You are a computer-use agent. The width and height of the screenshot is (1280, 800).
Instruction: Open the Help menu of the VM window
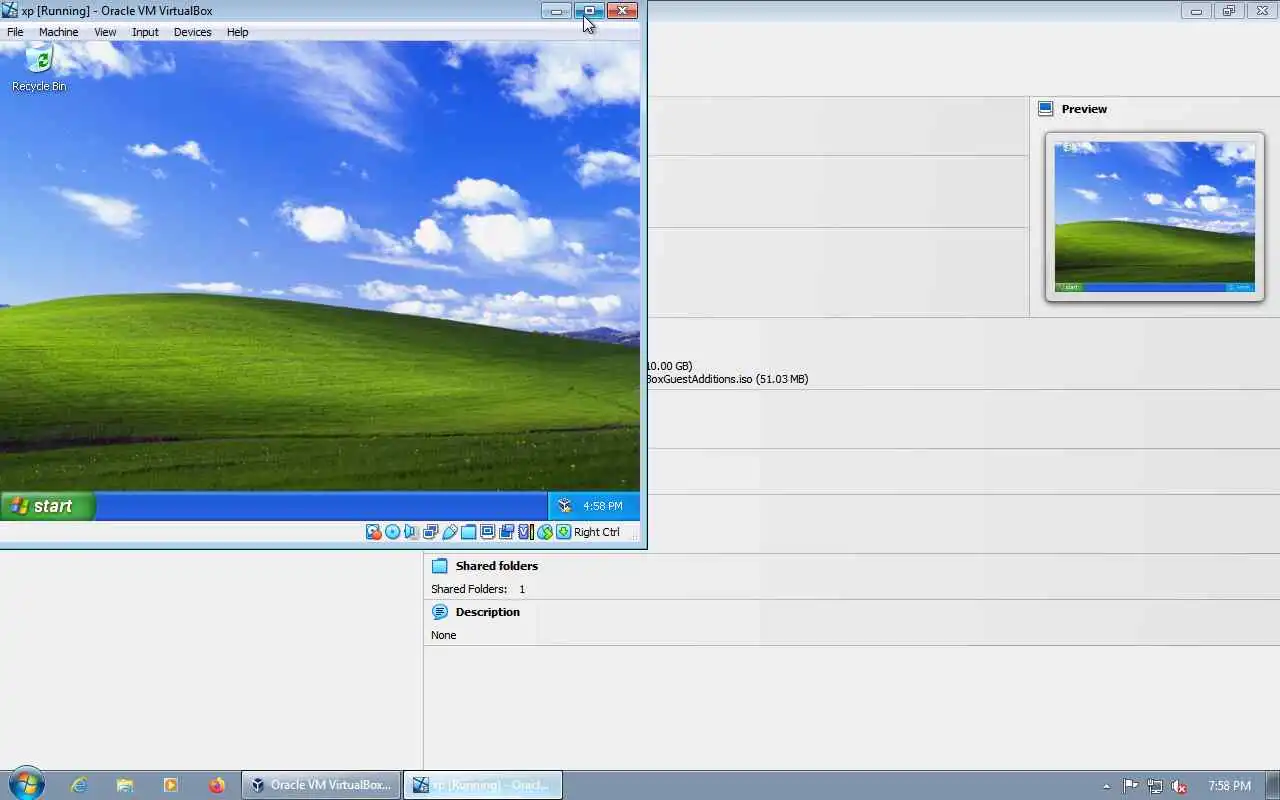[237, 32]
